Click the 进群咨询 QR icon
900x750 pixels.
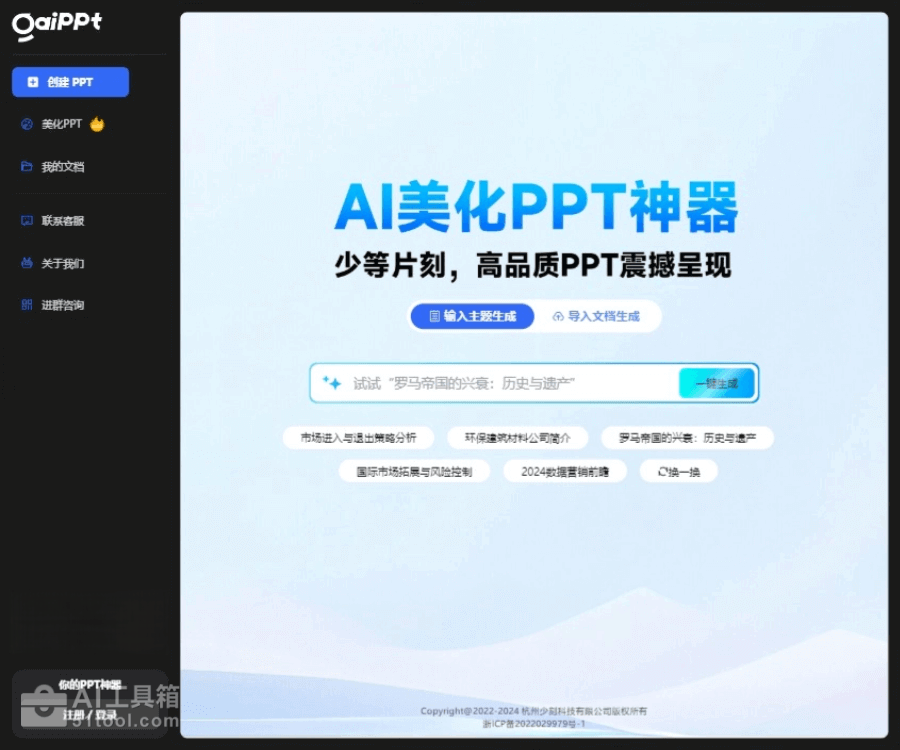[27, 305]
